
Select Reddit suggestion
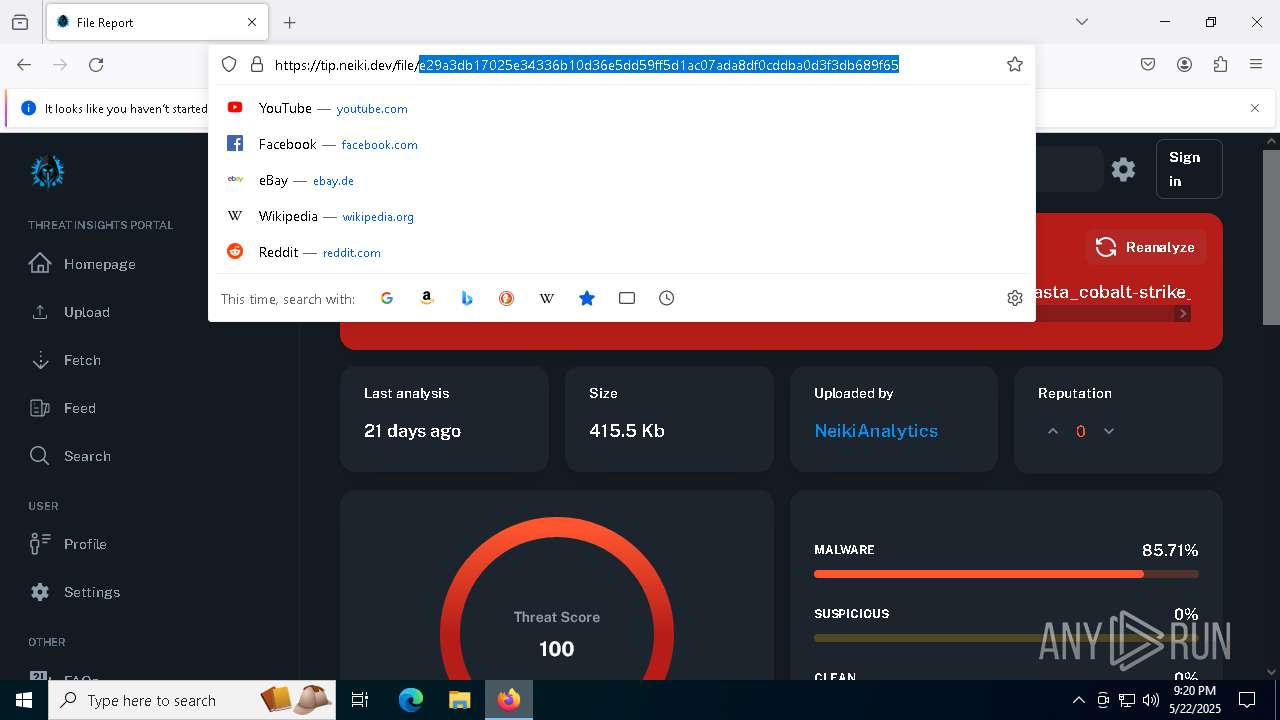pyautogui.click(x=621, y=252)
